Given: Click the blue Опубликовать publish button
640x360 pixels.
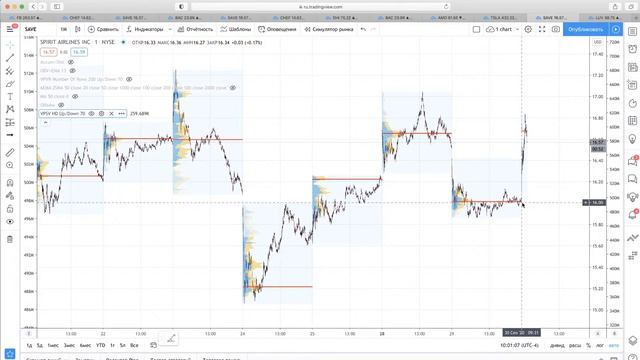Looking at the screenshot, I should click(x=585, y=29).
